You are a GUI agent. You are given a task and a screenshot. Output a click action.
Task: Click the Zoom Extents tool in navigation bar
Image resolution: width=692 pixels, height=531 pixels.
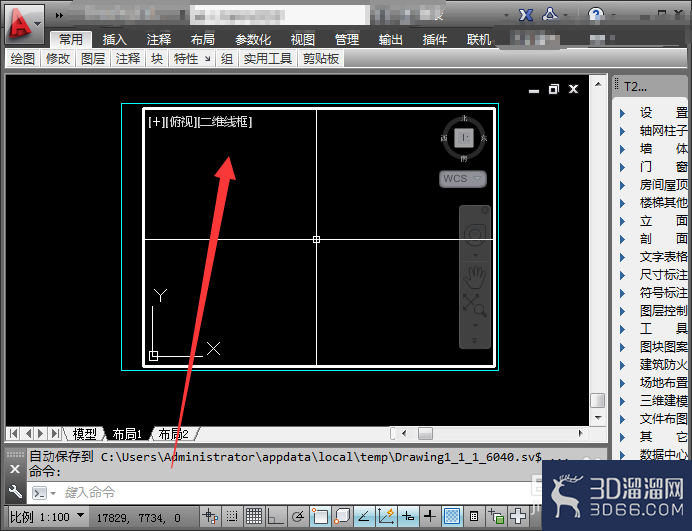point(474,305)
